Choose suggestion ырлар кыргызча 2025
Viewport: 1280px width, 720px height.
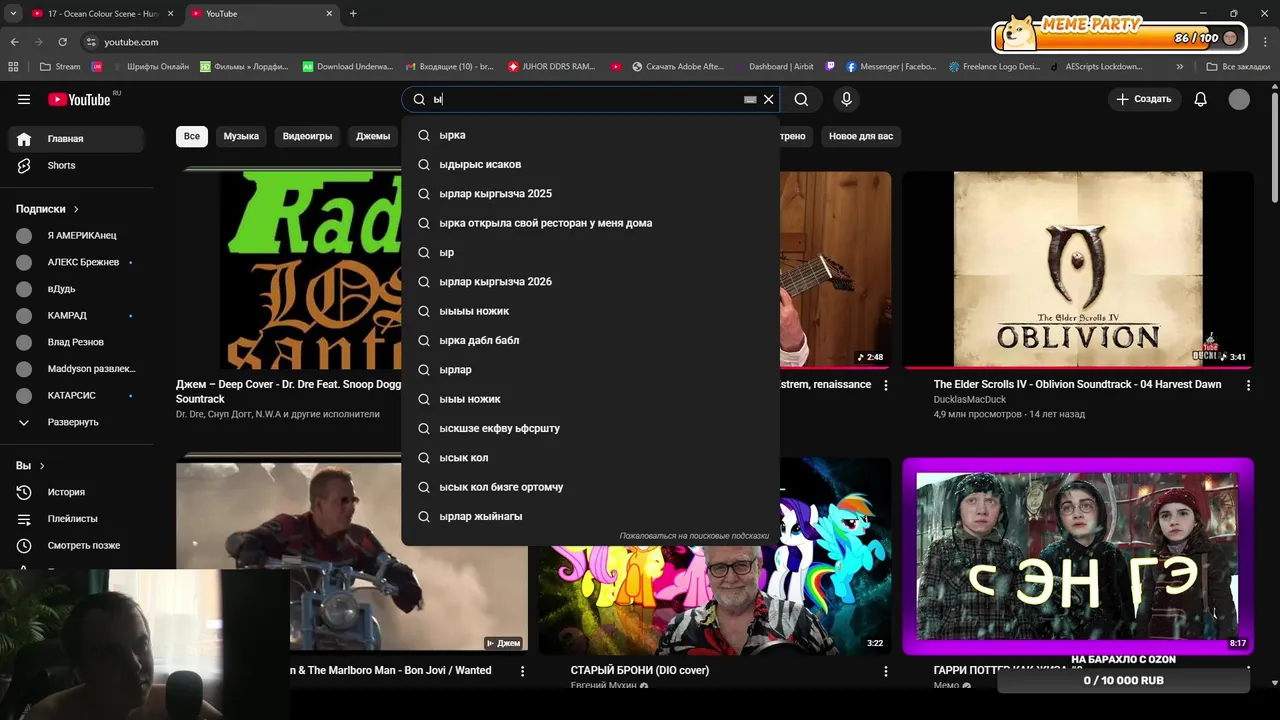tap(590, 194)
